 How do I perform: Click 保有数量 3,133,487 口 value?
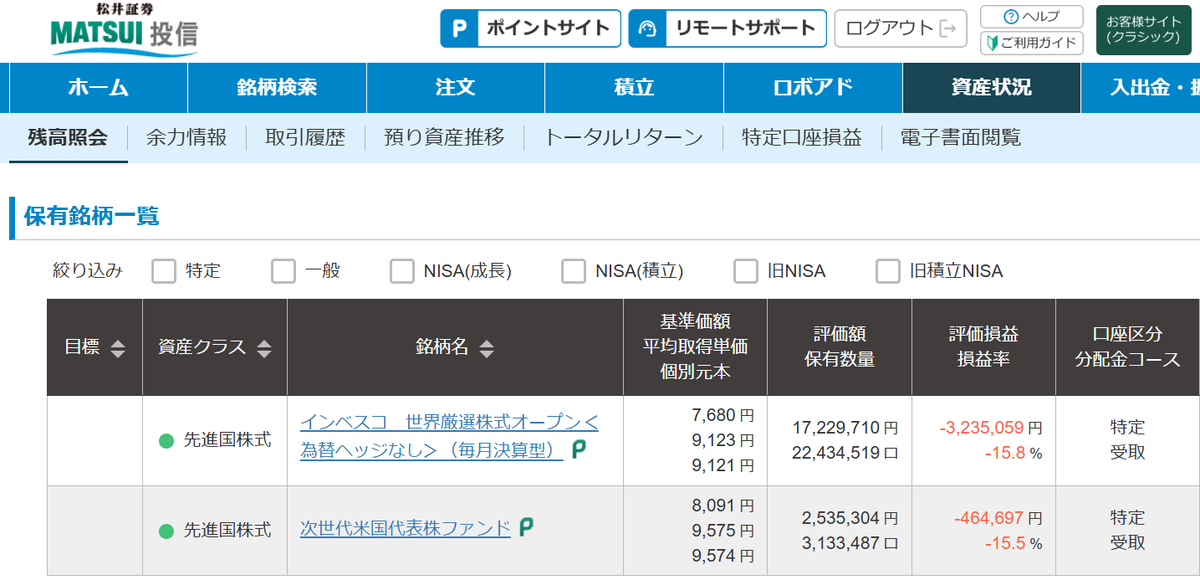tap(850, 543)
